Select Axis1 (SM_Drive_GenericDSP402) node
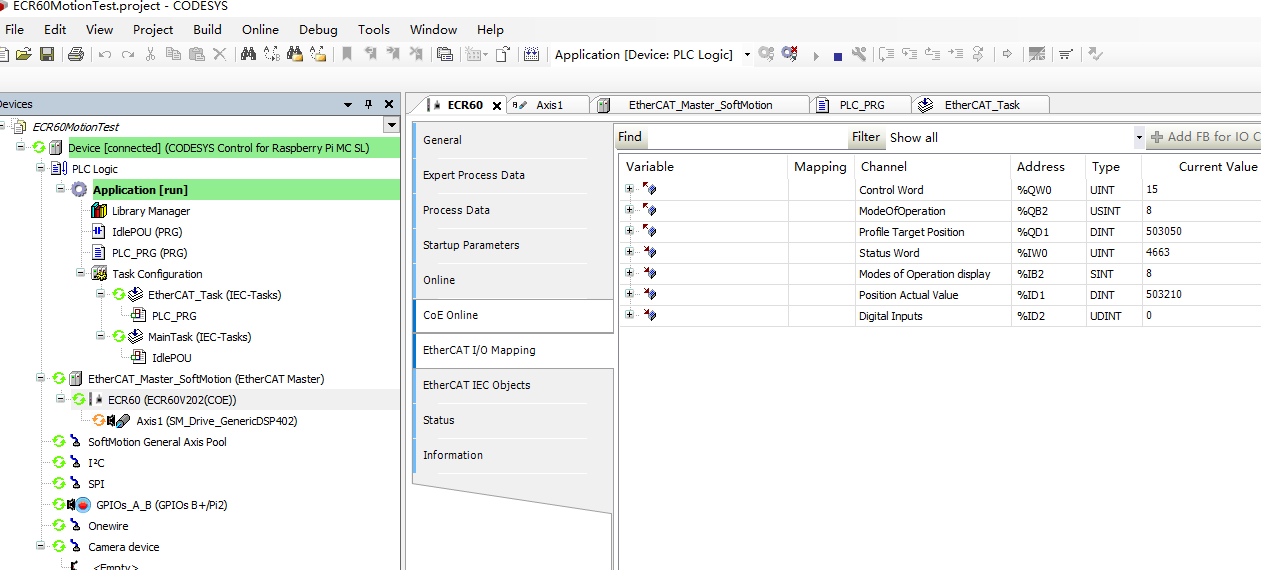Screen dimensions: 1261x570 pyautogui.click(x=216, y=421)
